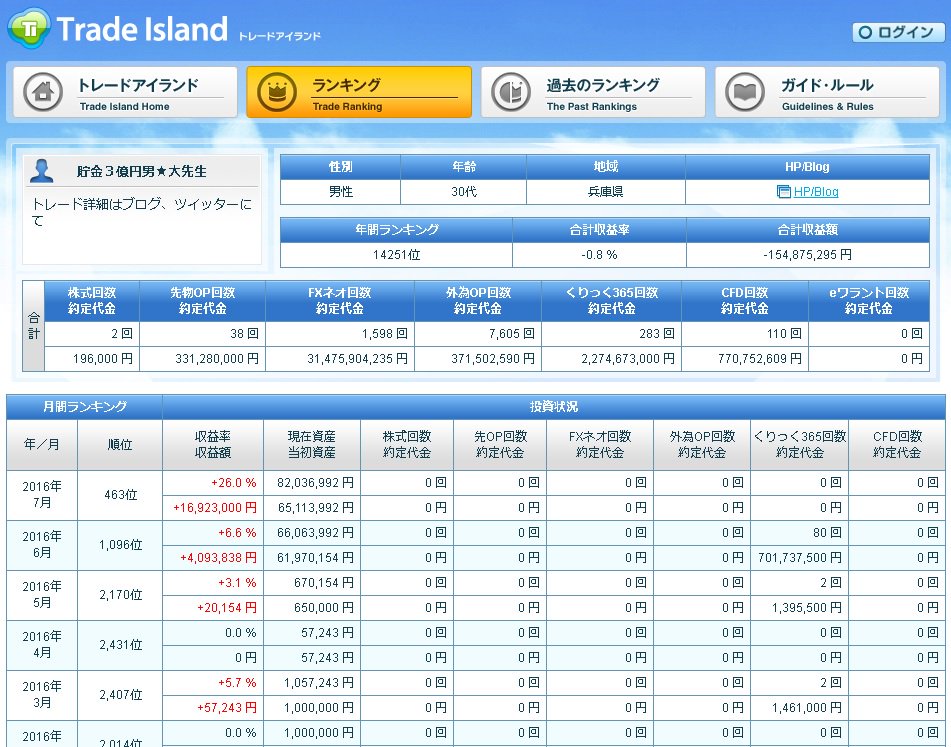Click the username 貯金３億円男★大先生
This screenshot has width=951, height=747.
141,172
